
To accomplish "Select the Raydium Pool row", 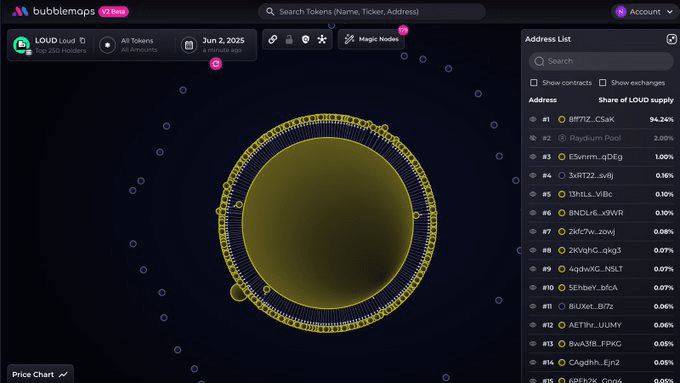I will click(601, 138).
